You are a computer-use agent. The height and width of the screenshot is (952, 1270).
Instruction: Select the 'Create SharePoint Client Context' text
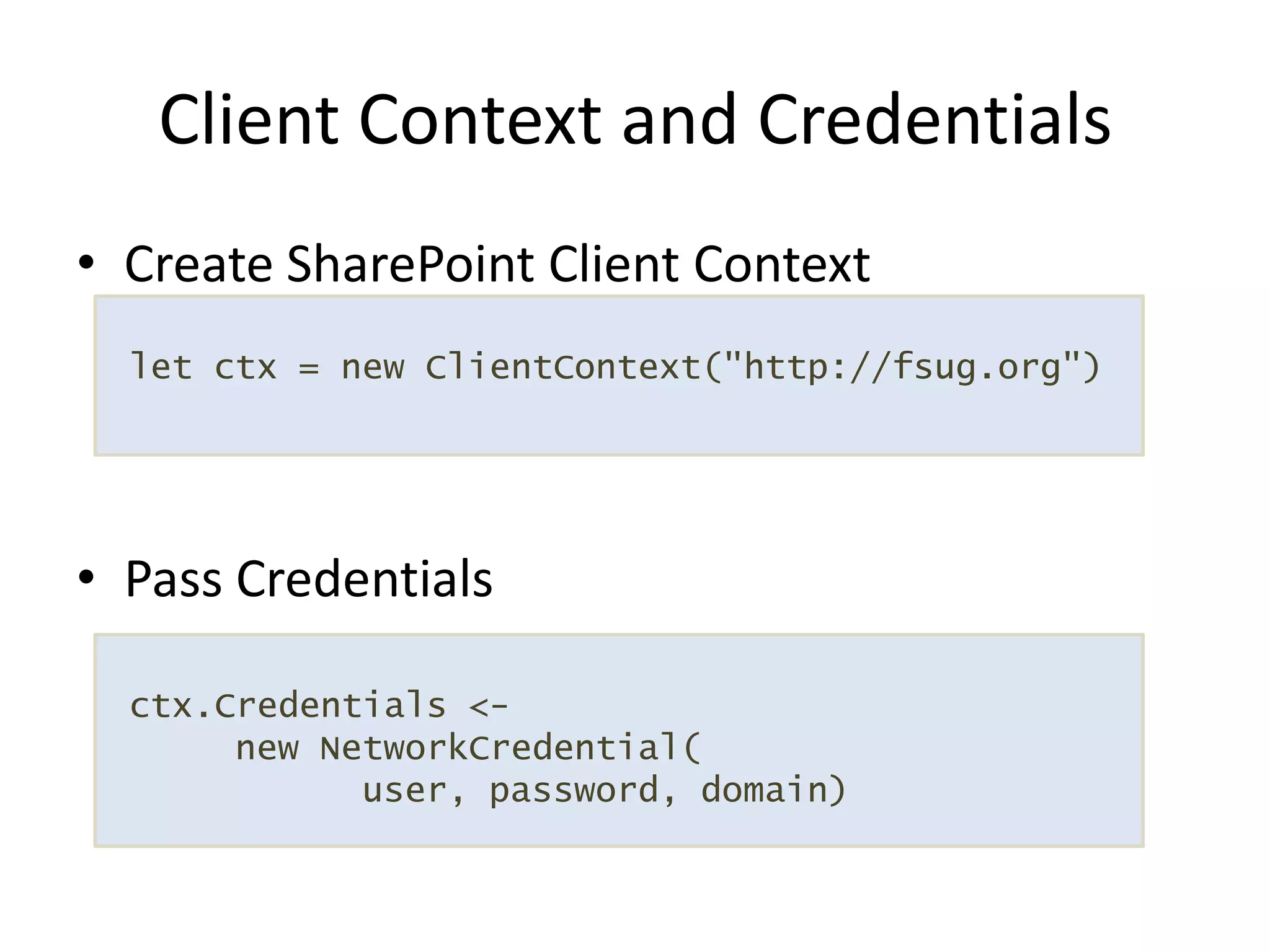tap(497, 265)
